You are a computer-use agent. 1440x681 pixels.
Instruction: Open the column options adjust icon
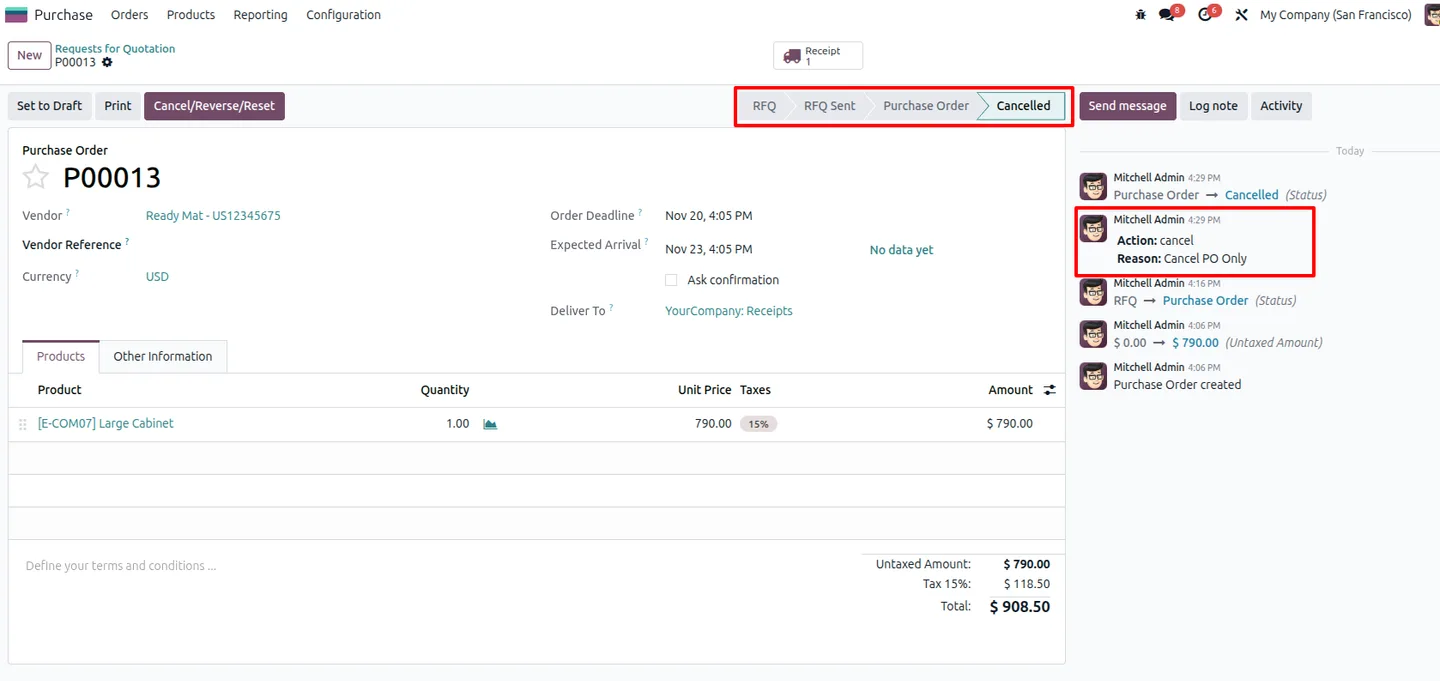point(1049,390)
